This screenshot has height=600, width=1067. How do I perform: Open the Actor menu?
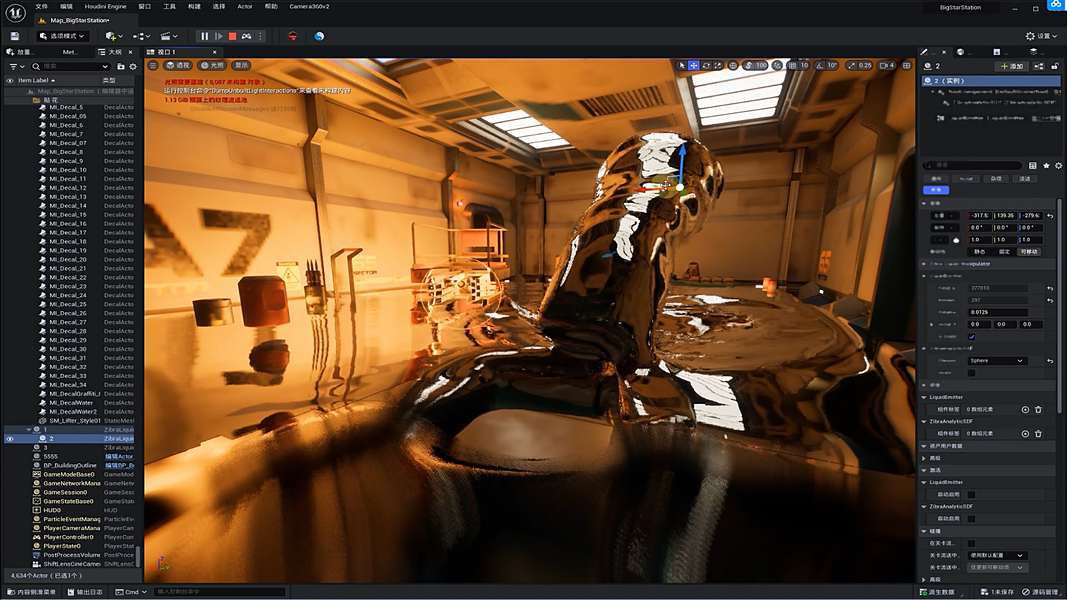(x=245, y=7)
